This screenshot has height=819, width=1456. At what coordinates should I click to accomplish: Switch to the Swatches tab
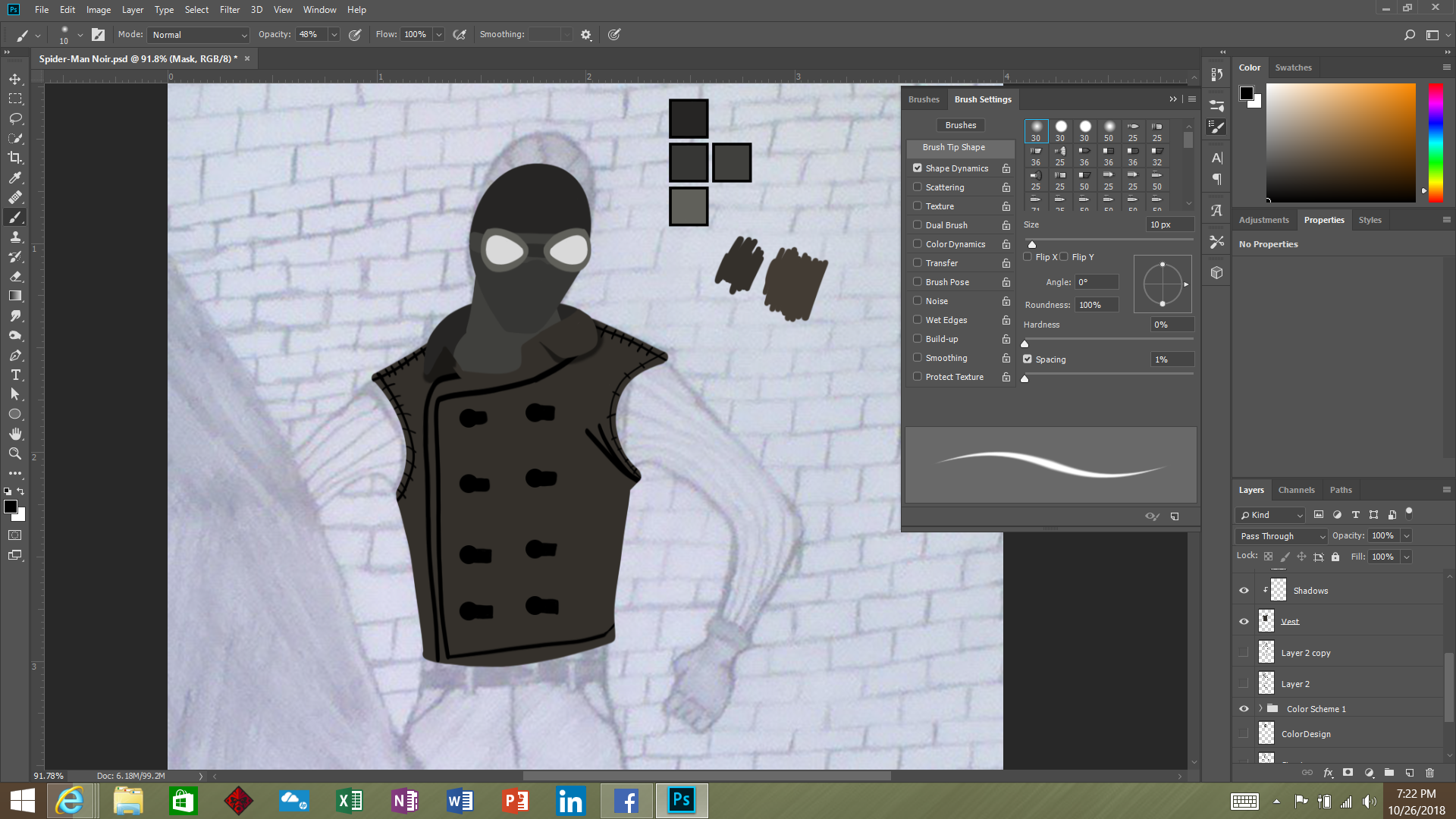tap(1293, 67)
